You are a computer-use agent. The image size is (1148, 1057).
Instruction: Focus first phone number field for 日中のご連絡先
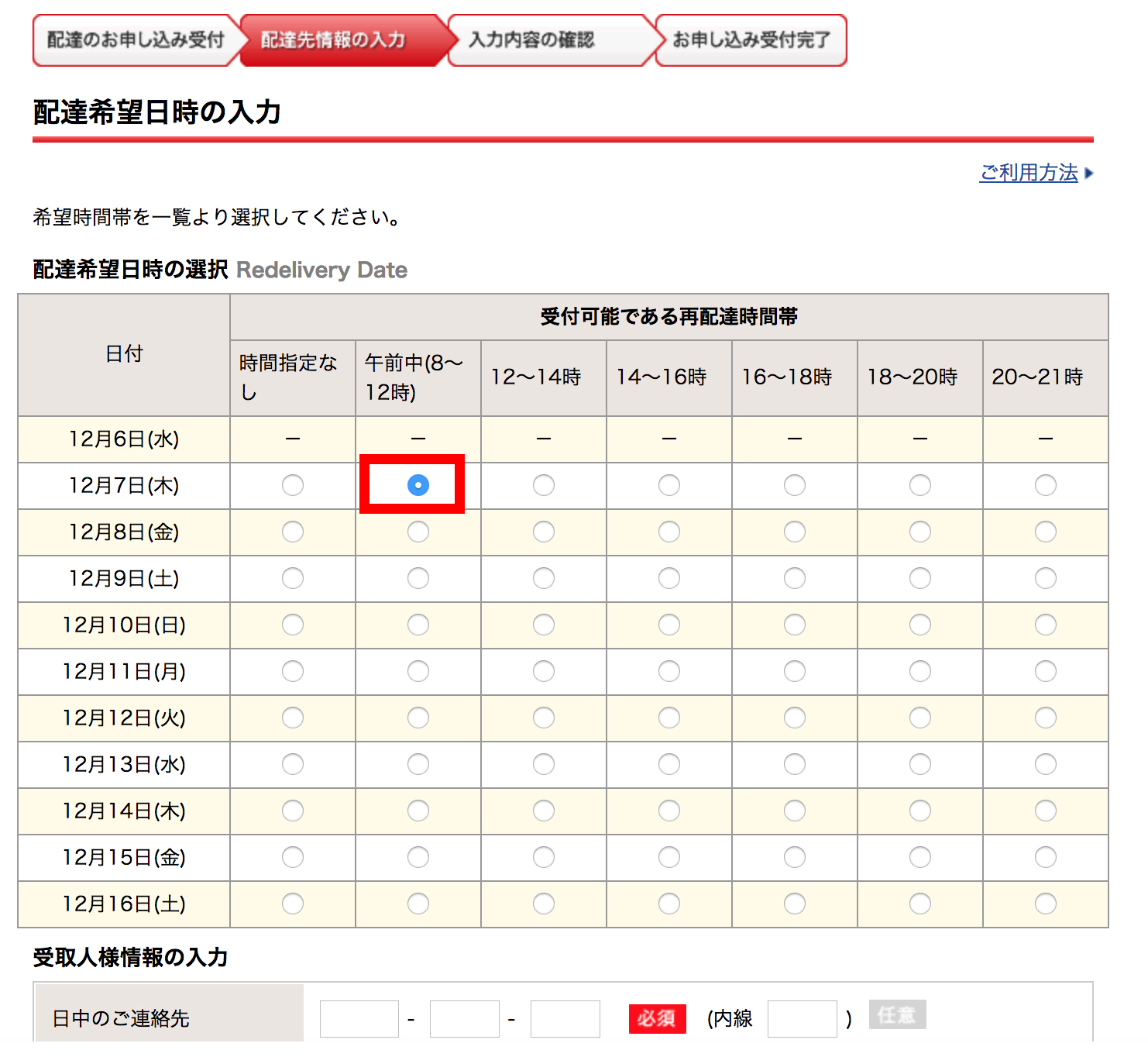tap(359, 1018)
